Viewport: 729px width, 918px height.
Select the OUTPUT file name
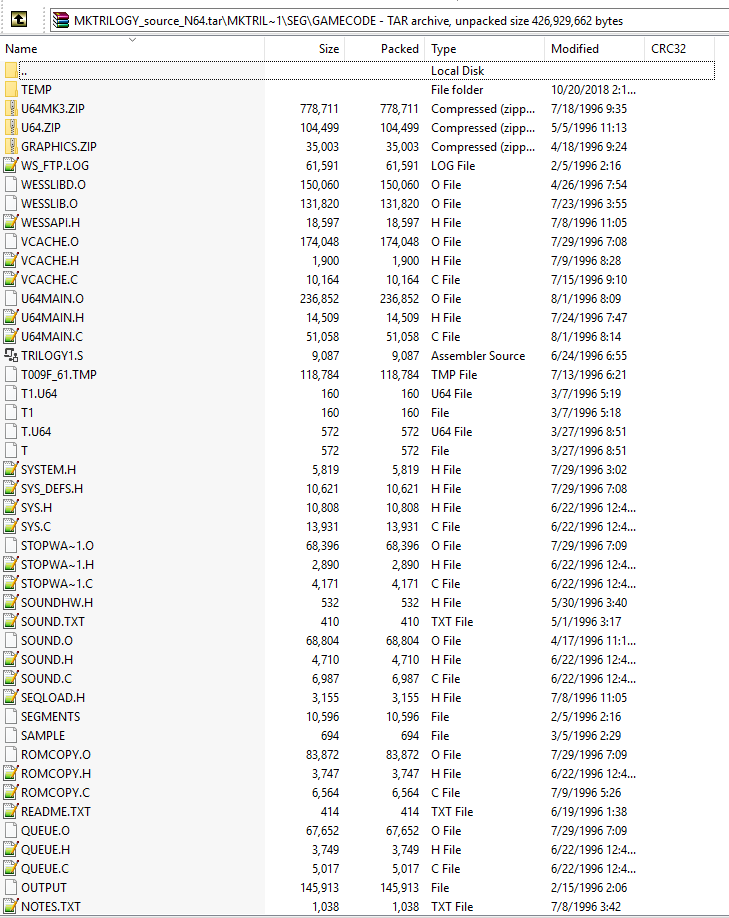(44, 888)
